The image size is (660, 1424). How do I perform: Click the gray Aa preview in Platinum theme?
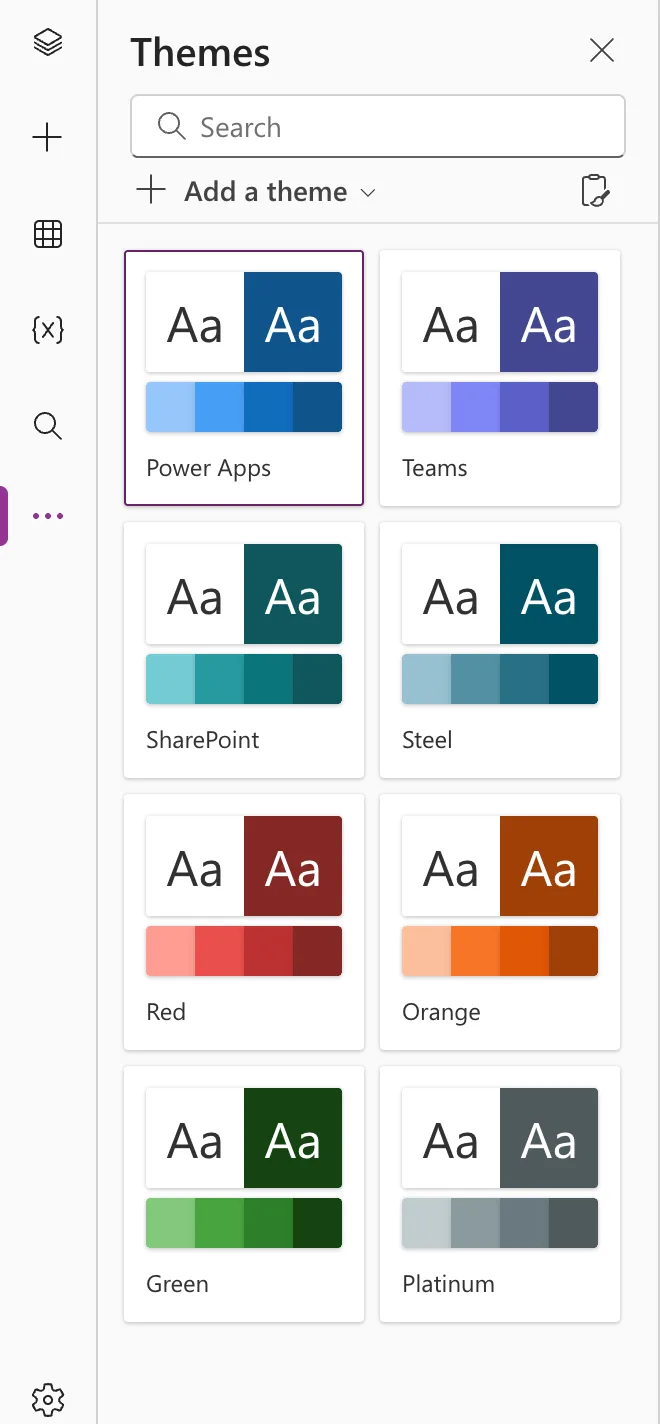point(549,1138)
